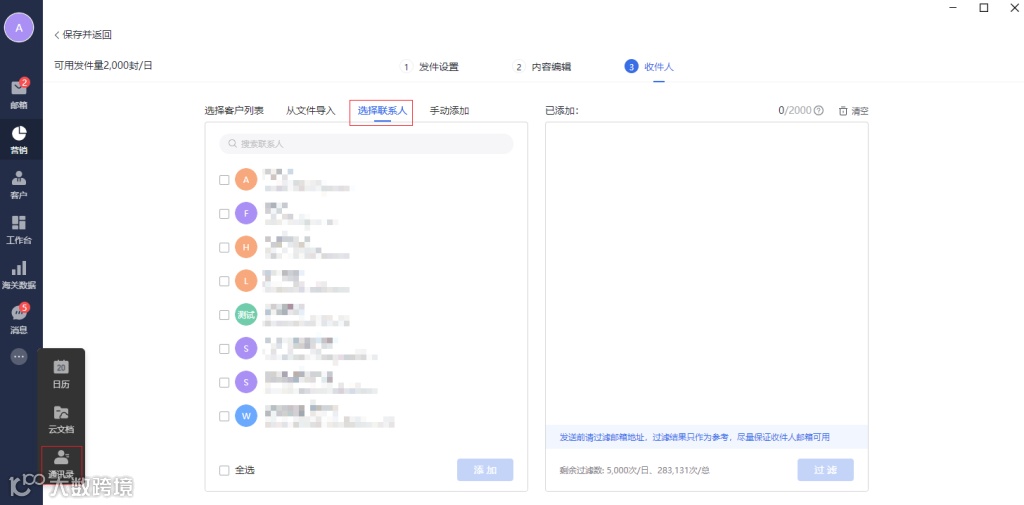
Task: Open 通讯录 address book from popup
Action: coord(61,464)
